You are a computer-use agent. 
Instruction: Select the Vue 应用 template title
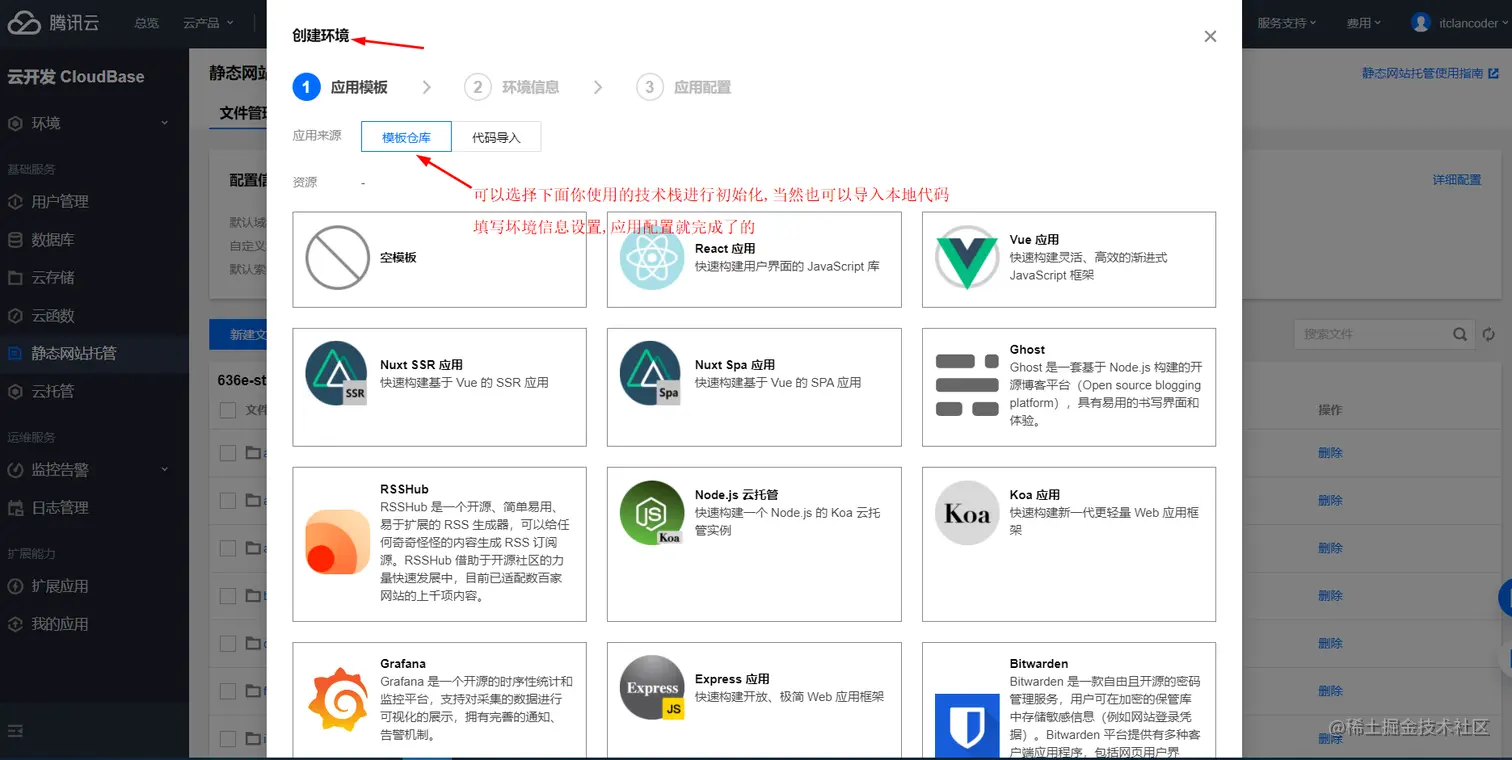pos(1034,240)
